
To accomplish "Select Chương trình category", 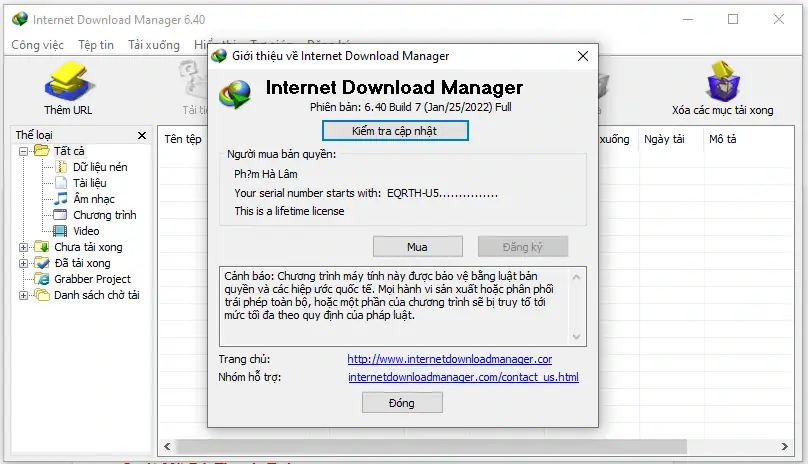I will (105, 215).
